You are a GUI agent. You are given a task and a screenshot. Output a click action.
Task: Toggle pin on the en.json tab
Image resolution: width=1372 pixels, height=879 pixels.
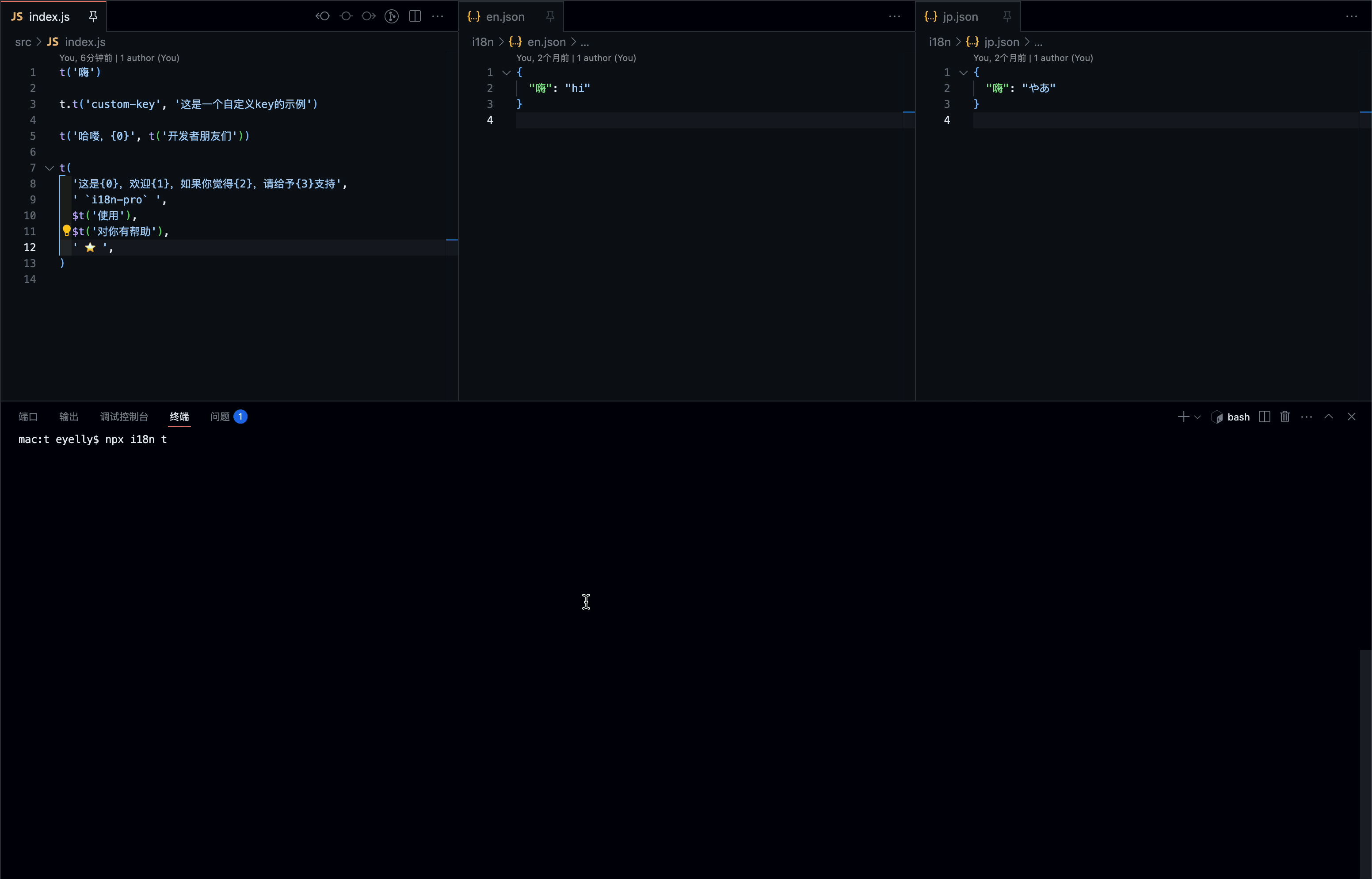tap(550, 16)
